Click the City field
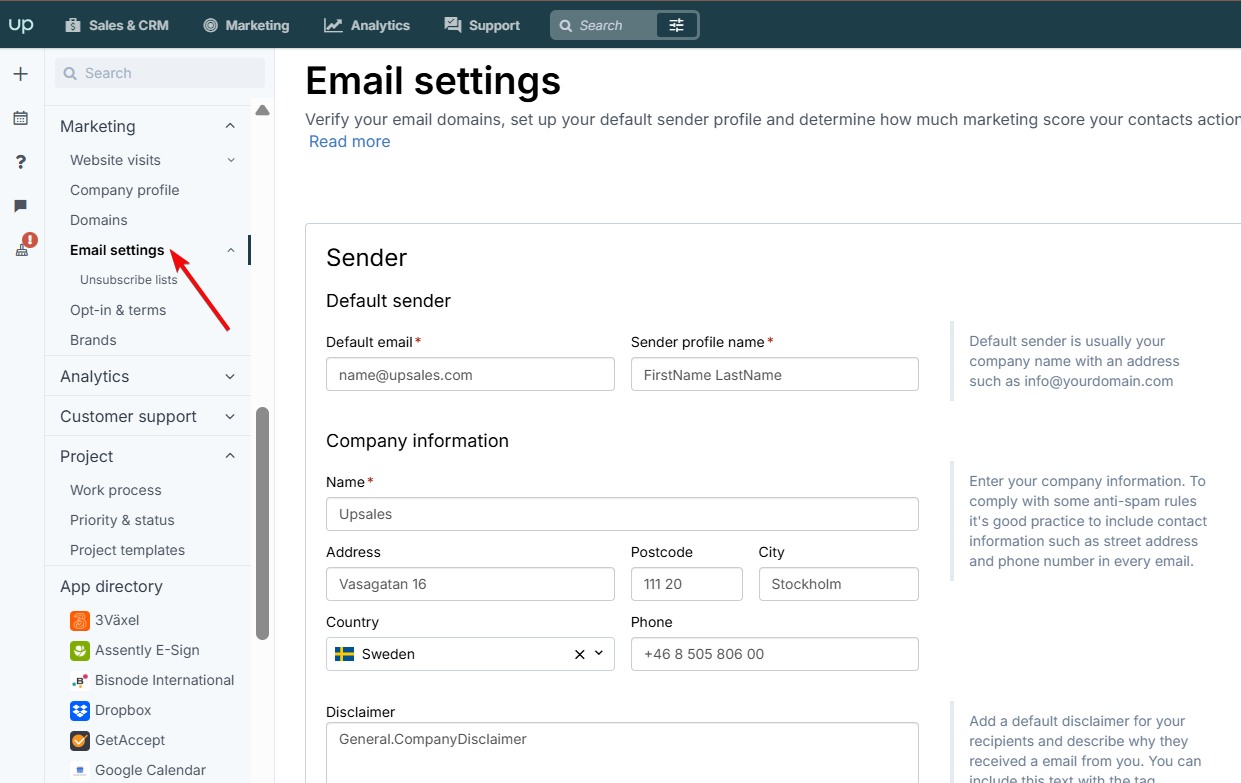The width and height of the screenshot is (1241, 783). tap(838, 584)
